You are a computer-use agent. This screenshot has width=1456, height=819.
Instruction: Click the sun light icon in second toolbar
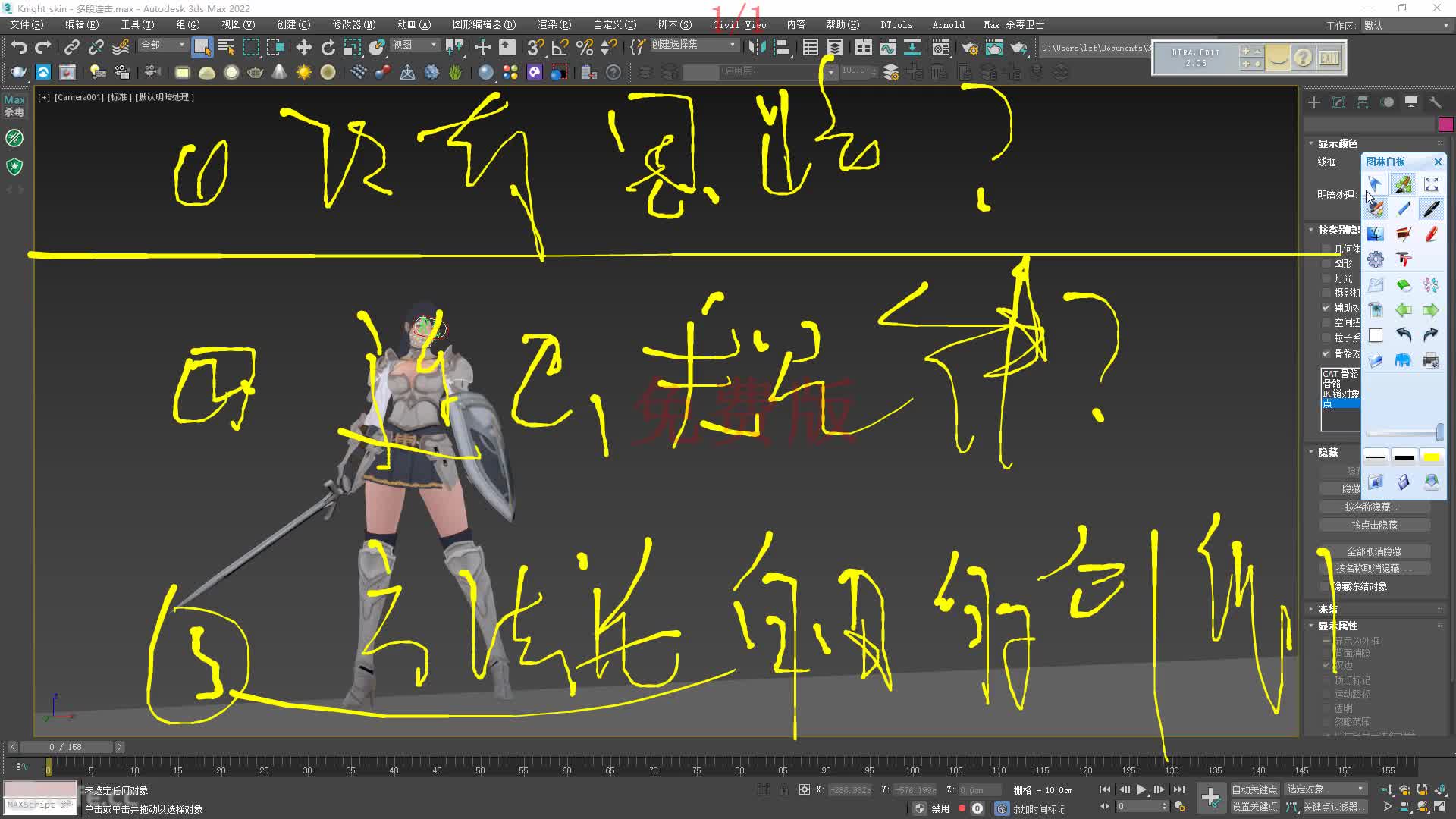(x=304, y=73)
